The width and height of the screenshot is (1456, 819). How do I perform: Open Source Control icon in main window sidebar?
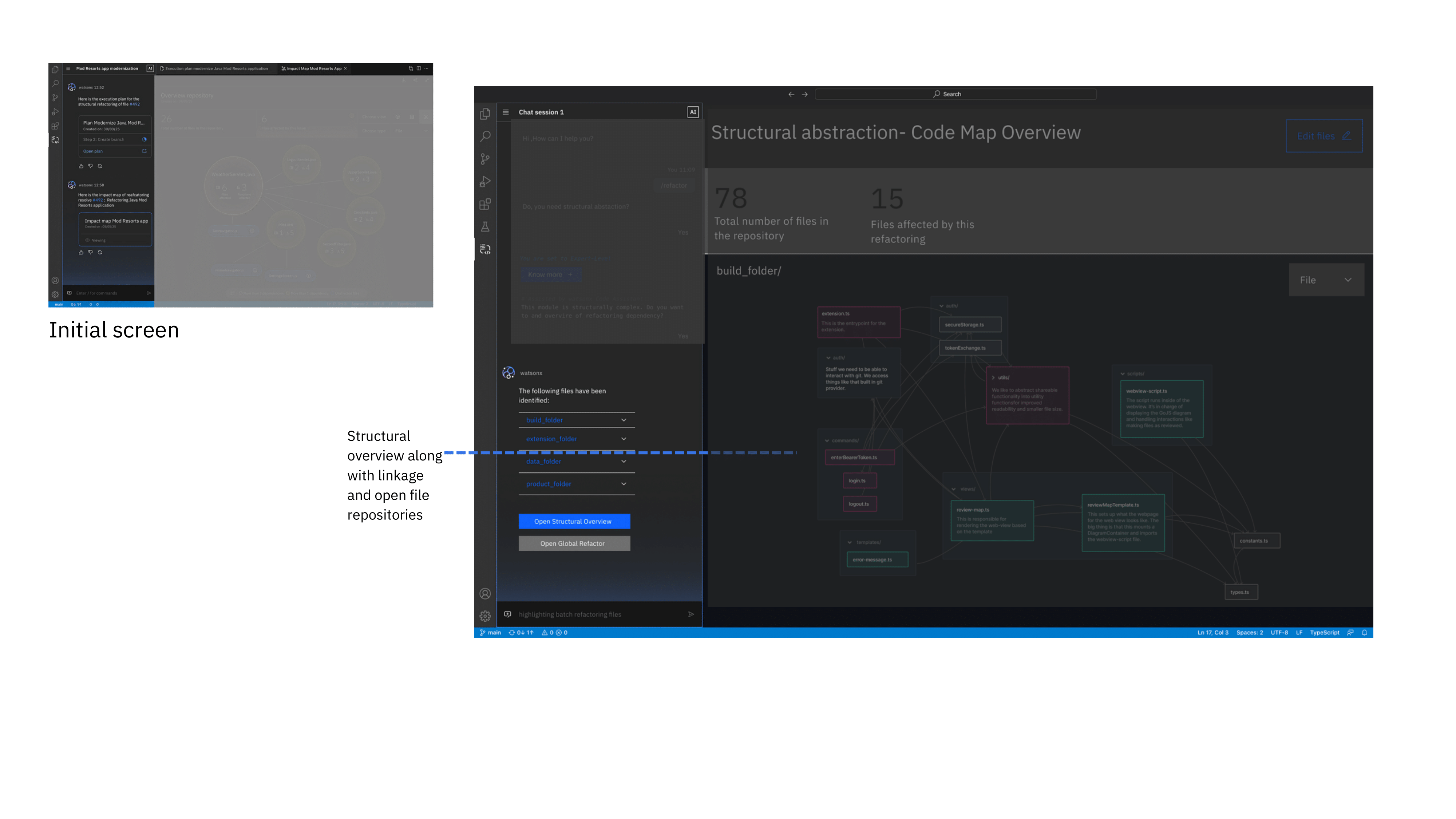click(x=485, y=159)
